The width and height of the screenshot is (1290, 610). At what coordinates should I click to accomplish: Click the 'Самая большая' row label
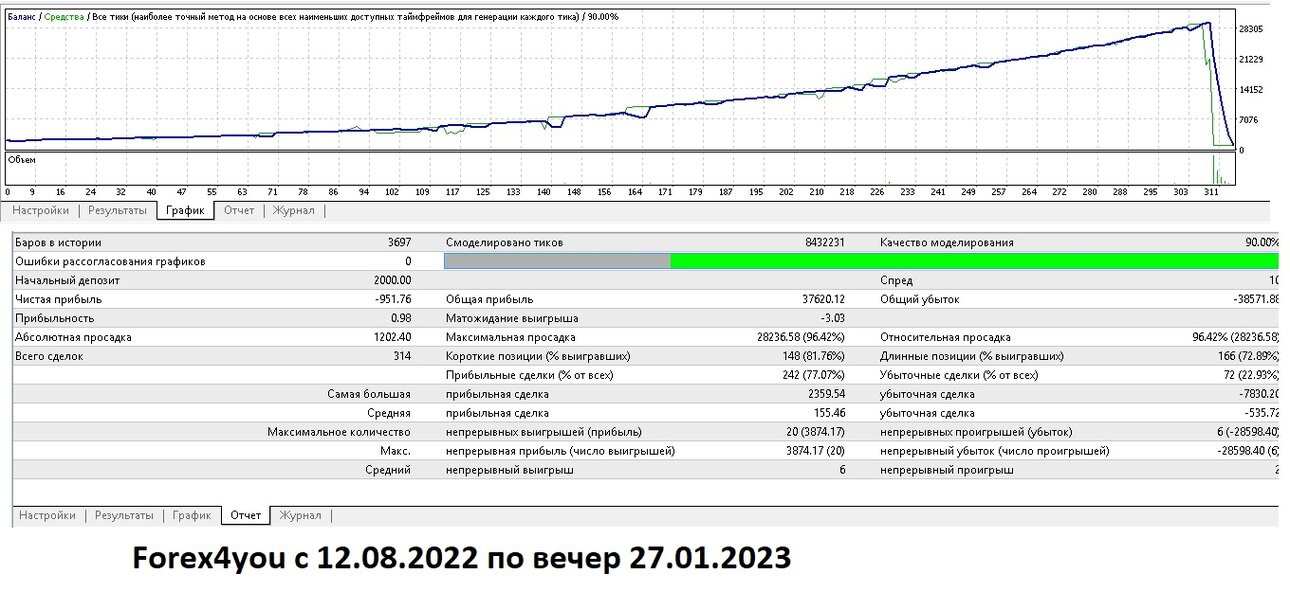click(369, 394)
